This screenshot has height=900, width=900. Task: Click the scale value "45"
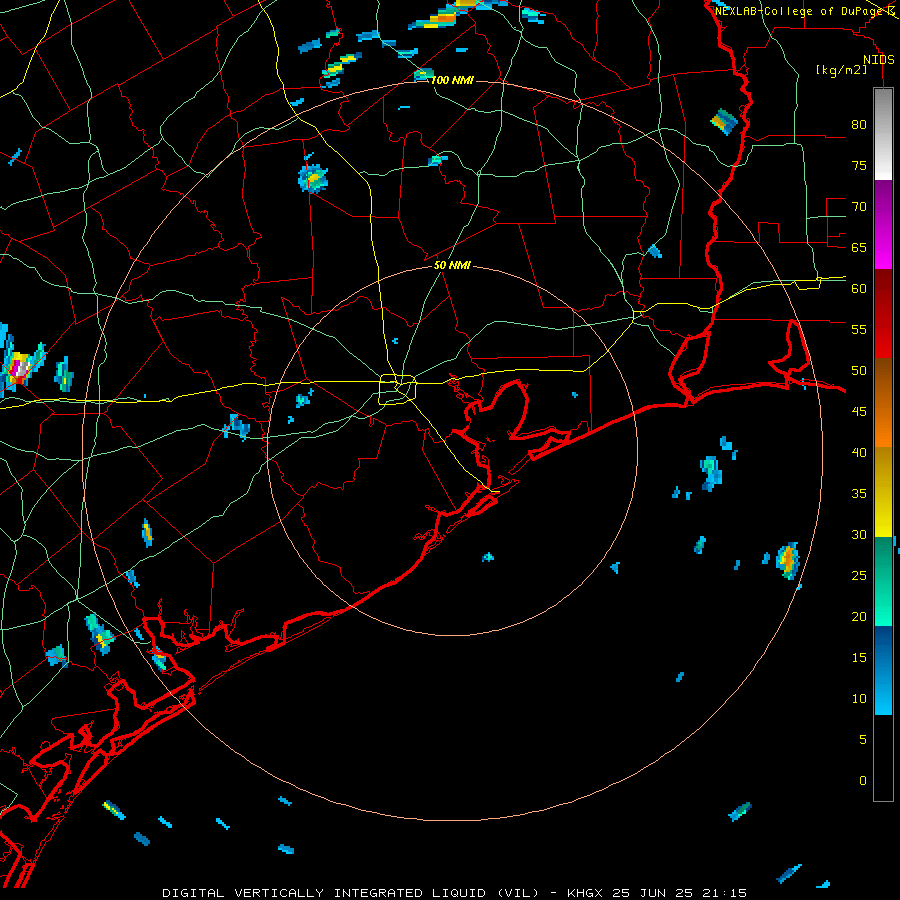[x=859, y=412]
